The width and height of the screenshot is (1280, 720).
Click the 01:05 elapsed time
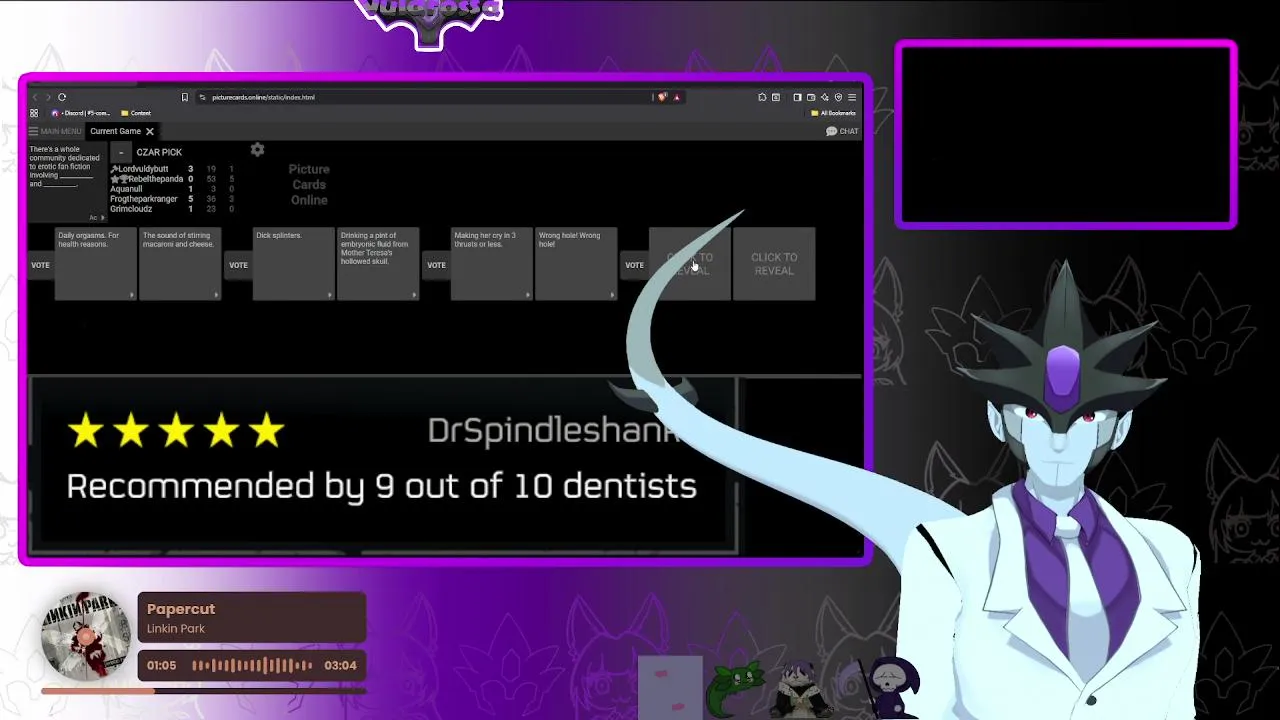pyautogui.click(x=162, y=665)
